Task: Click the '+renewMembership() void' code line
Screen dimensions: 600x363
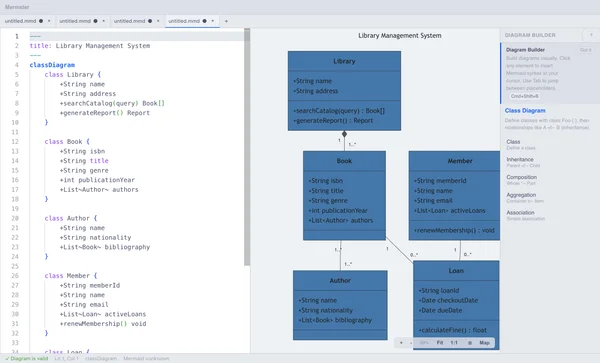Action: [103, 324]
